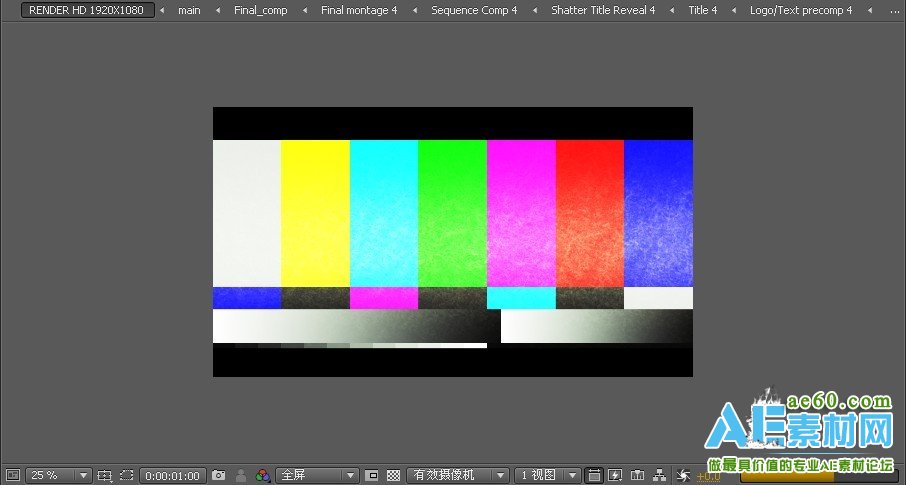Image resolution: width=906 pixels, height=485 pixels.
Task: Toggle pixel aspect ratio correction icon
Action: [x=594, y=475]
